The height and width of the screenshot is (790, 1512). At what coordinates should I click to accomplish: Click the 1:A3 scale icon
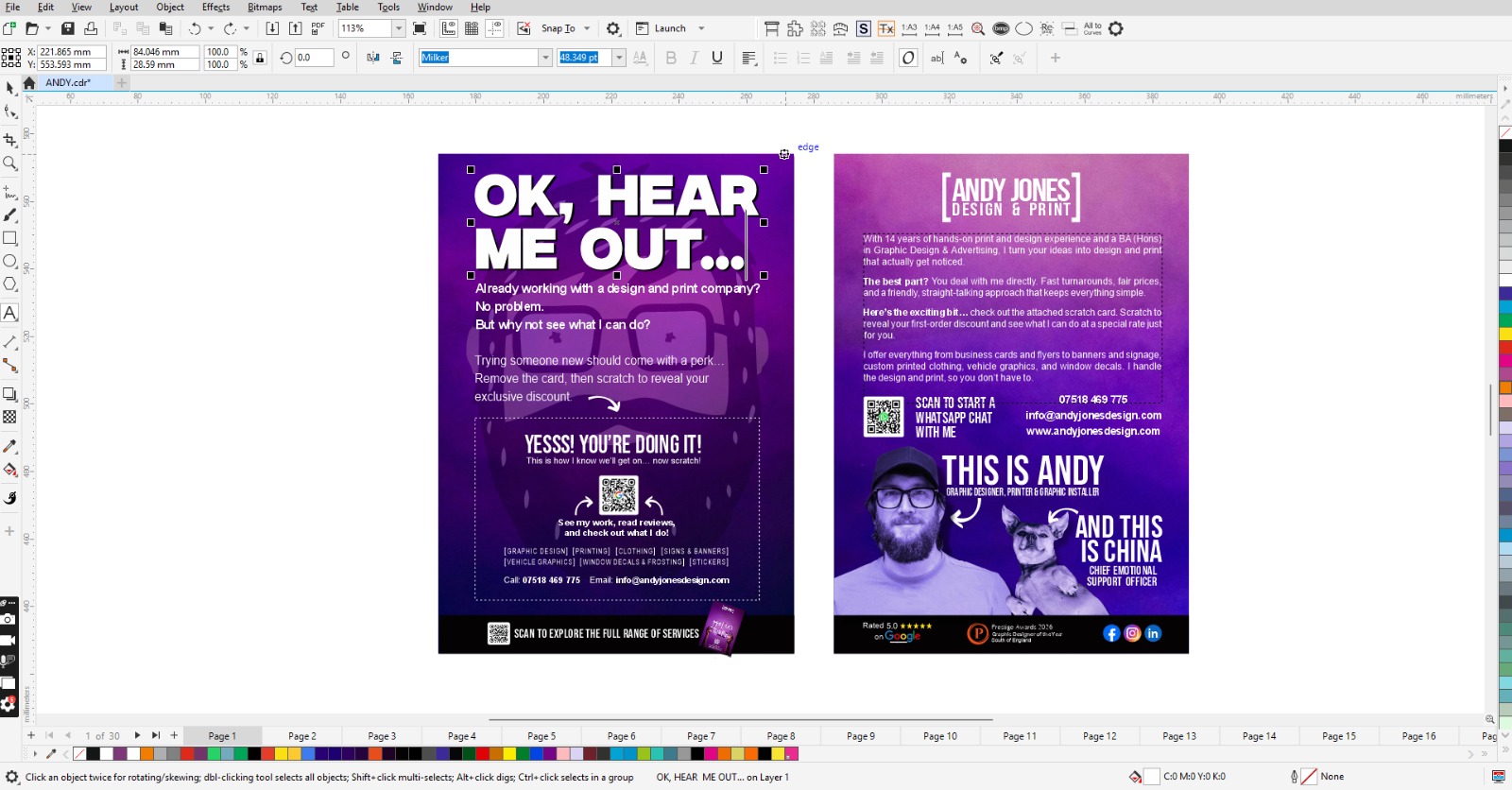pos(909,28)
